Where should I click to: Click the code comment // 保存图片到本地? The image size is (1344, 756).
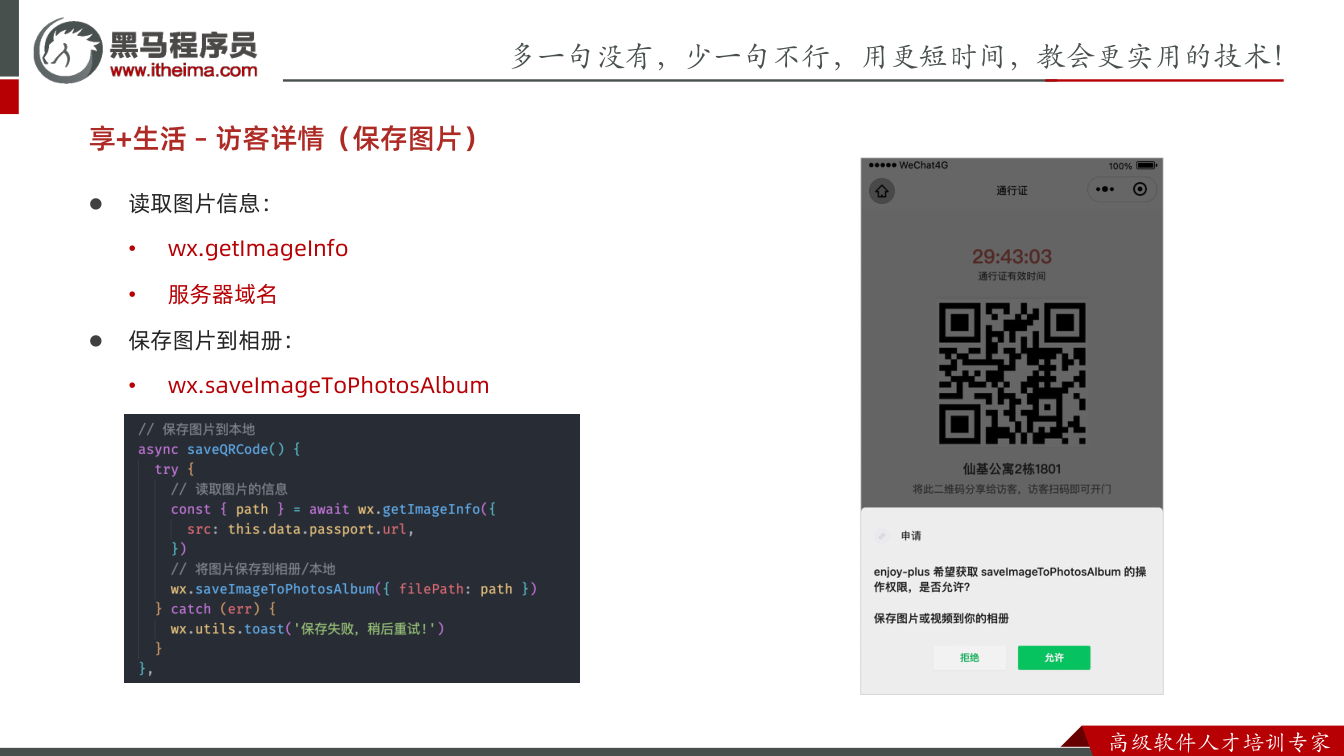(197, 429)
